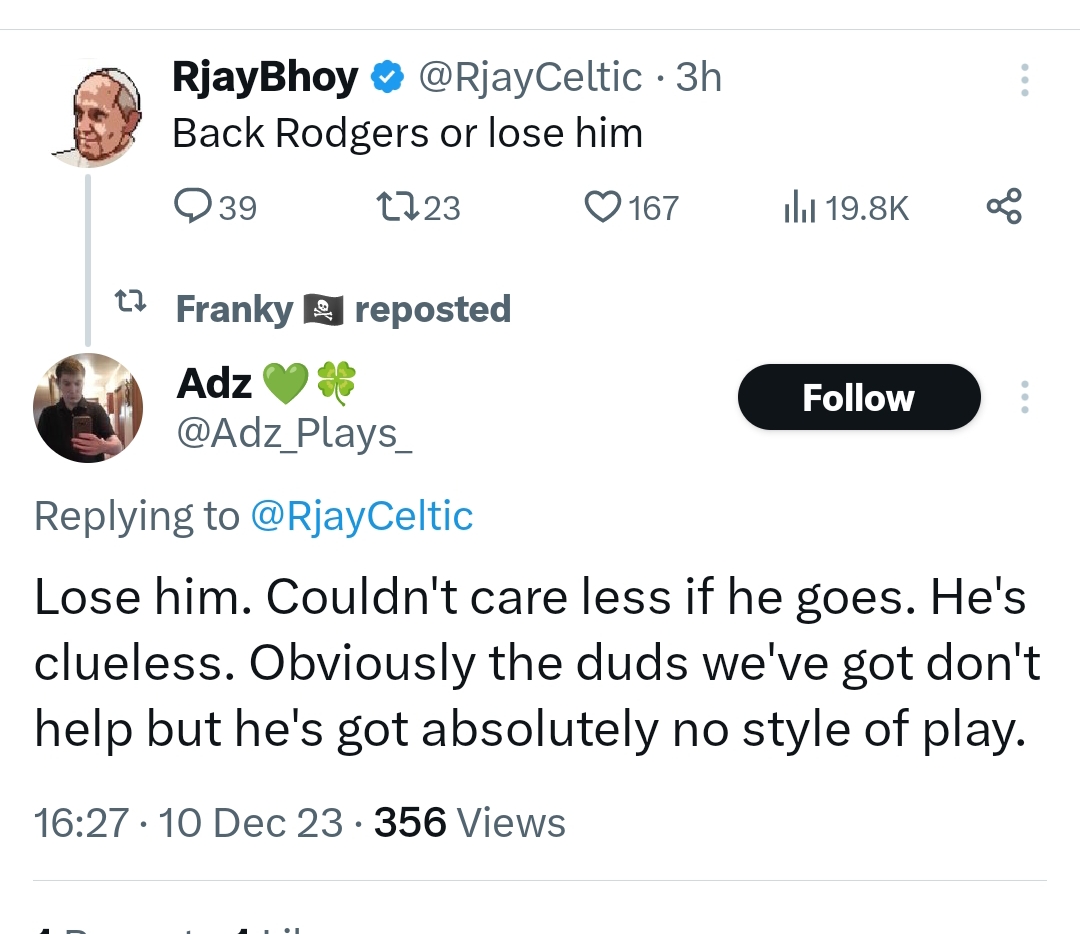This screenshot has height=934, width=1080.
Task: Click the RjayBhoy display name
Action: [x=265, y=78]
